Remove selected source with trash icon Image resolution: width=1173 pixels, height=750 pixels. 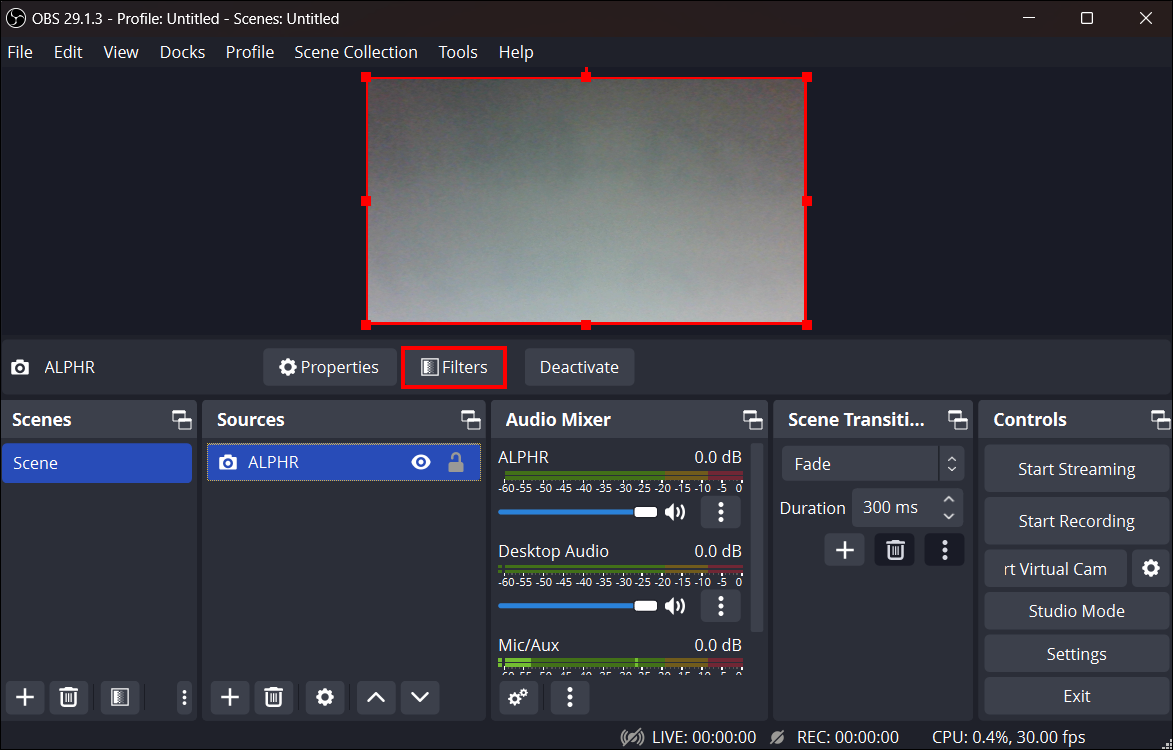click(273, 697)
